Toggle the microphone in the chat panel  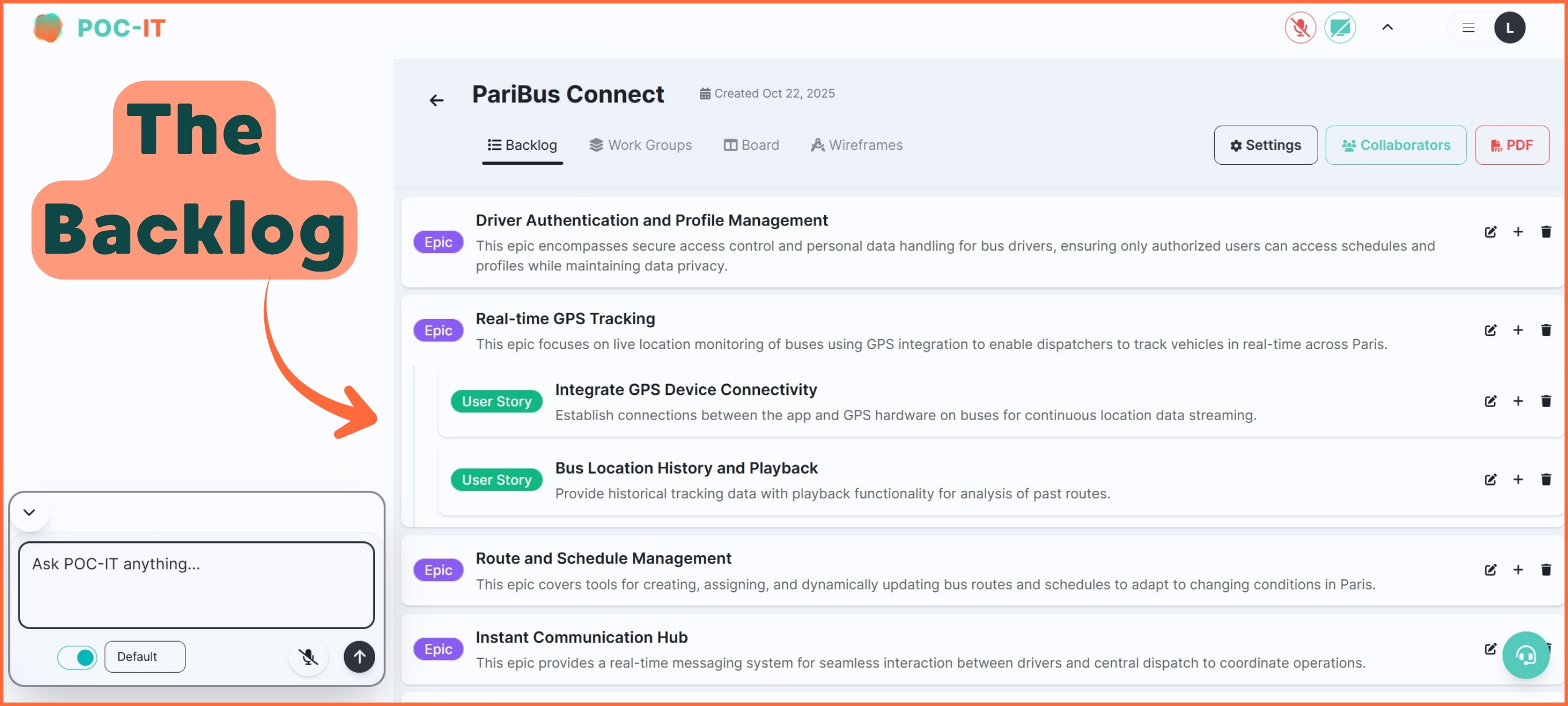point(308,657)
